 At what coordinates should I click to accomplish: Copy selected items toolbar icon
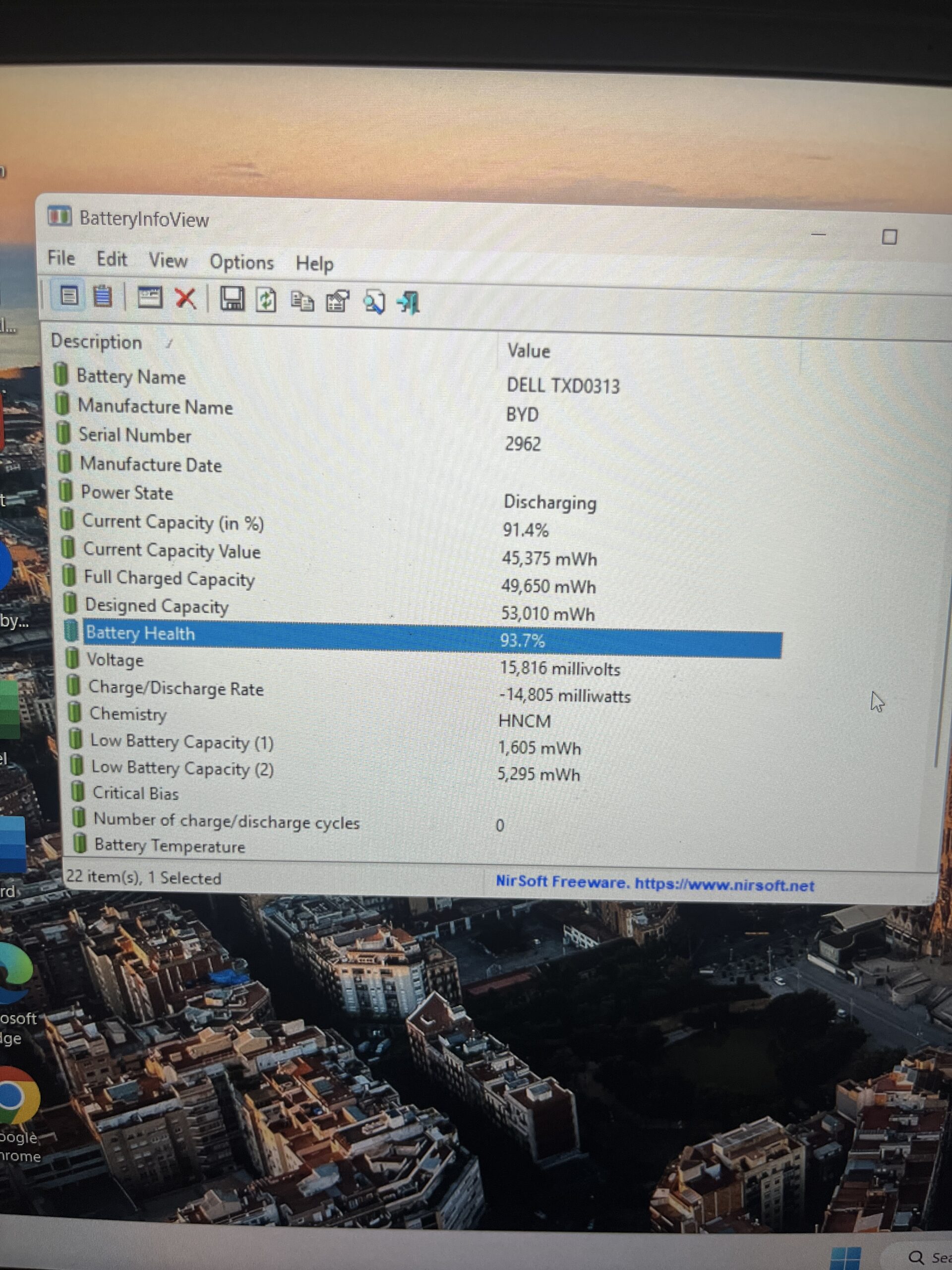302,301
